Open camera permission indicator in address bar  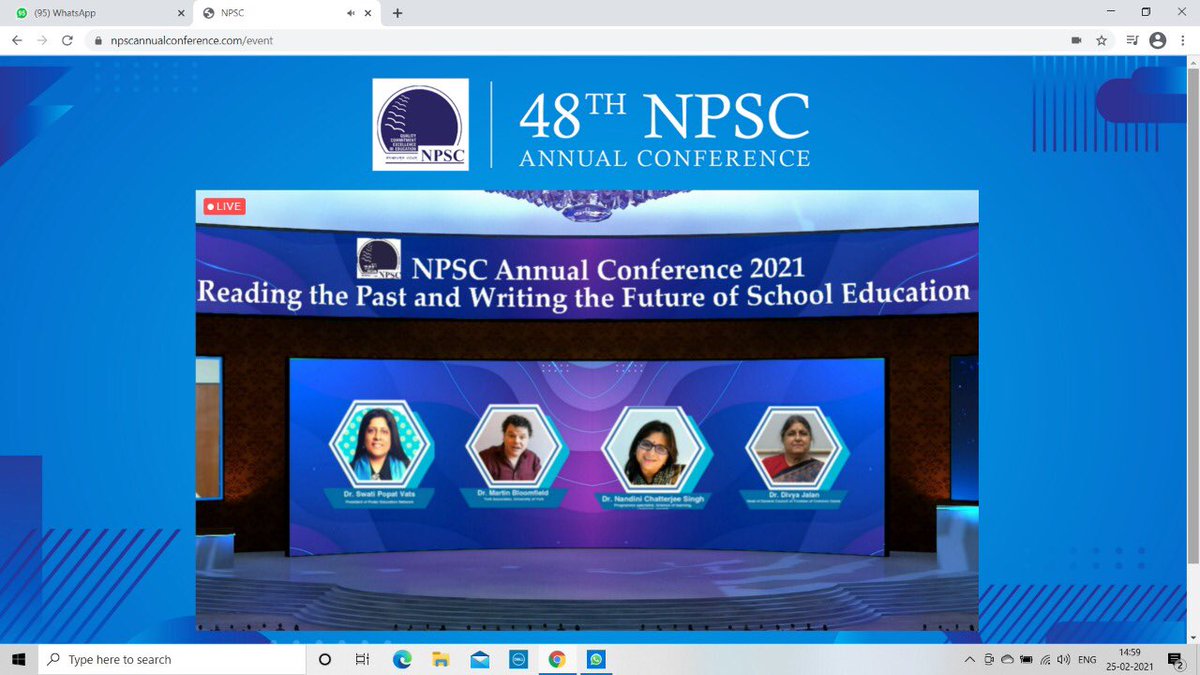click(x=1077, y=41)
